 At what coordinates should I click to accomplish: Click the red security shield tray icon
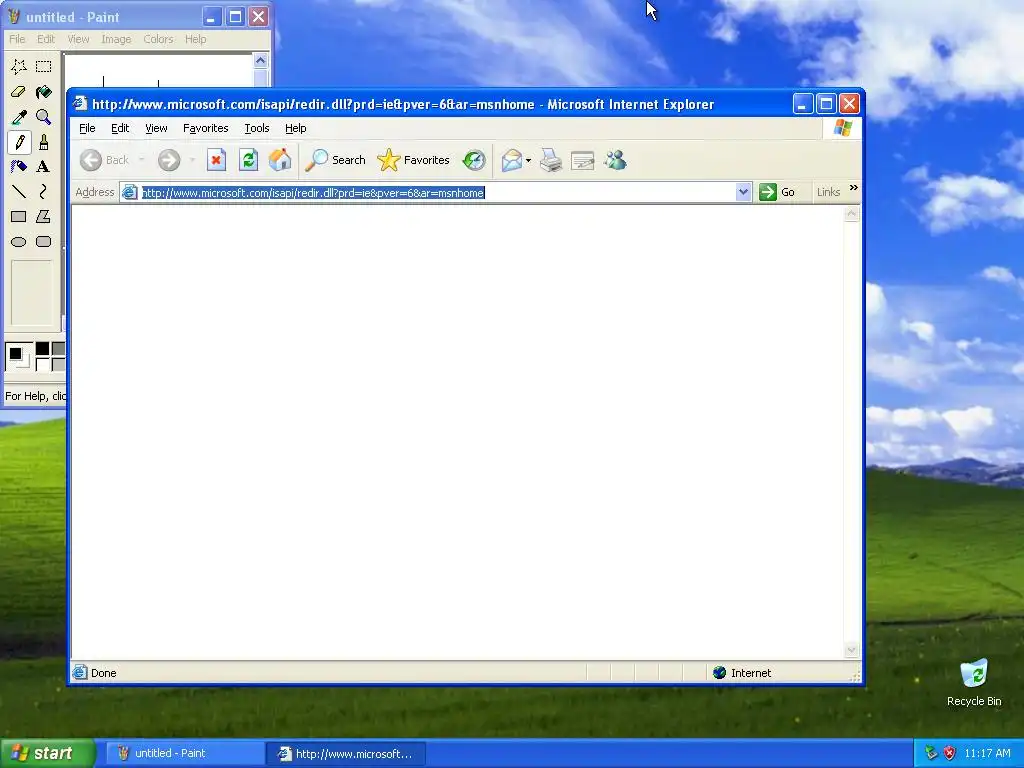click(x=950, y=753)
